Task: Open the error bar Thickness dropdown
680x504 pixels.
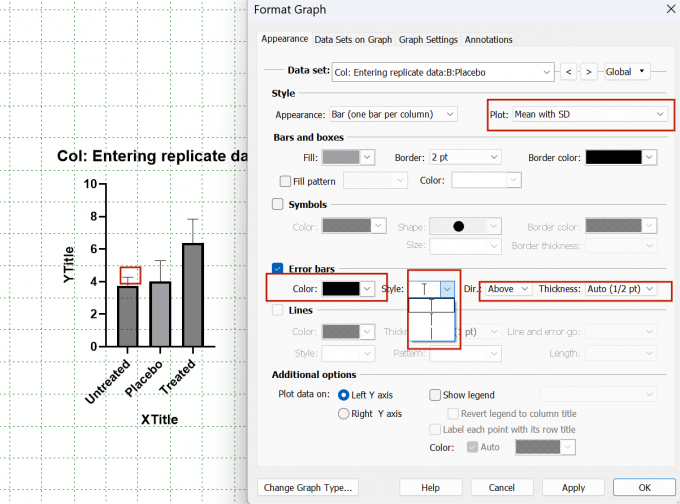Action: (x=621, y=289)
